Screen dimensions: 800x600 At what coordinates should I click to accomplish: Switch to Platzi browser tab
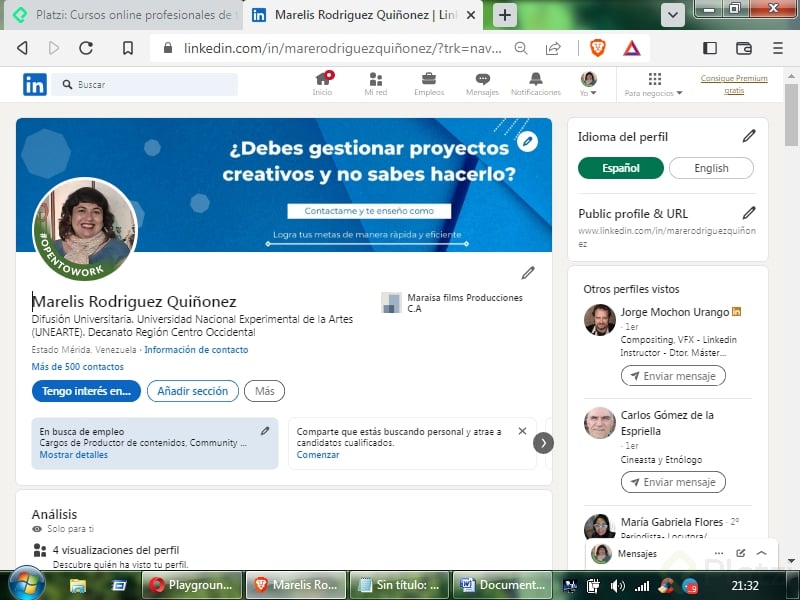(x=125, y=15)
